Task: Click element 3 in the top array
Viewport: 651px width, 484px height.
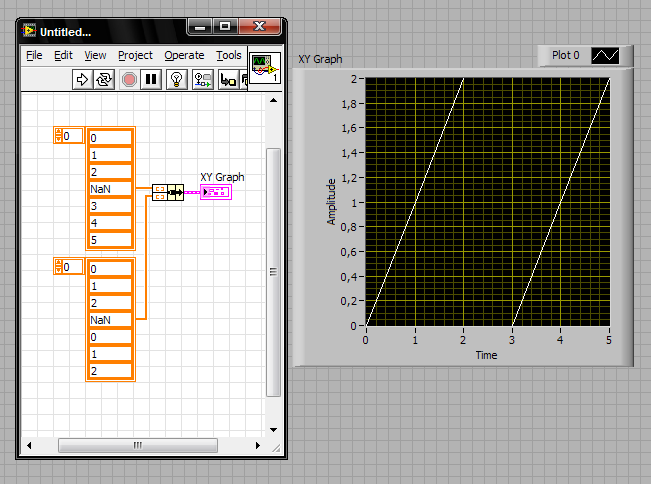Action: [x=110, y=206]
